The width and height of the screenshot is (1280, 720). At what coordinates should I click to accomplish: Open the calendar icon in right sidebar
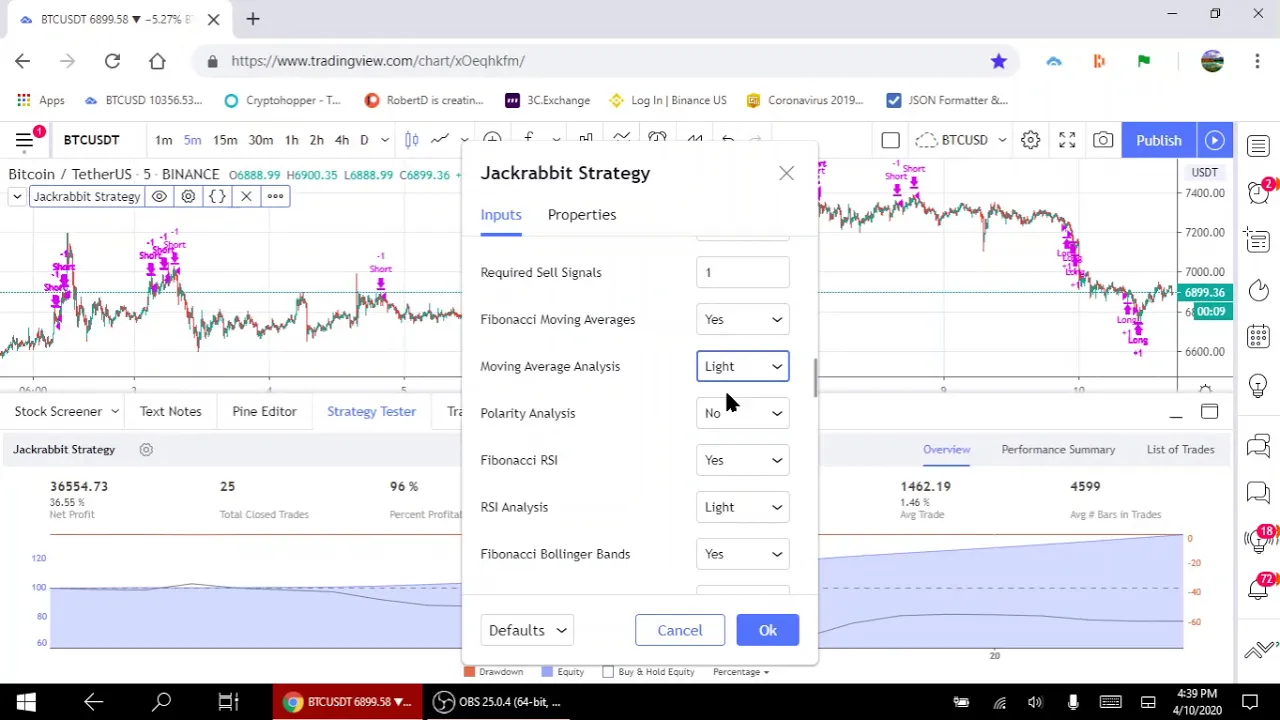[1258, 337]
